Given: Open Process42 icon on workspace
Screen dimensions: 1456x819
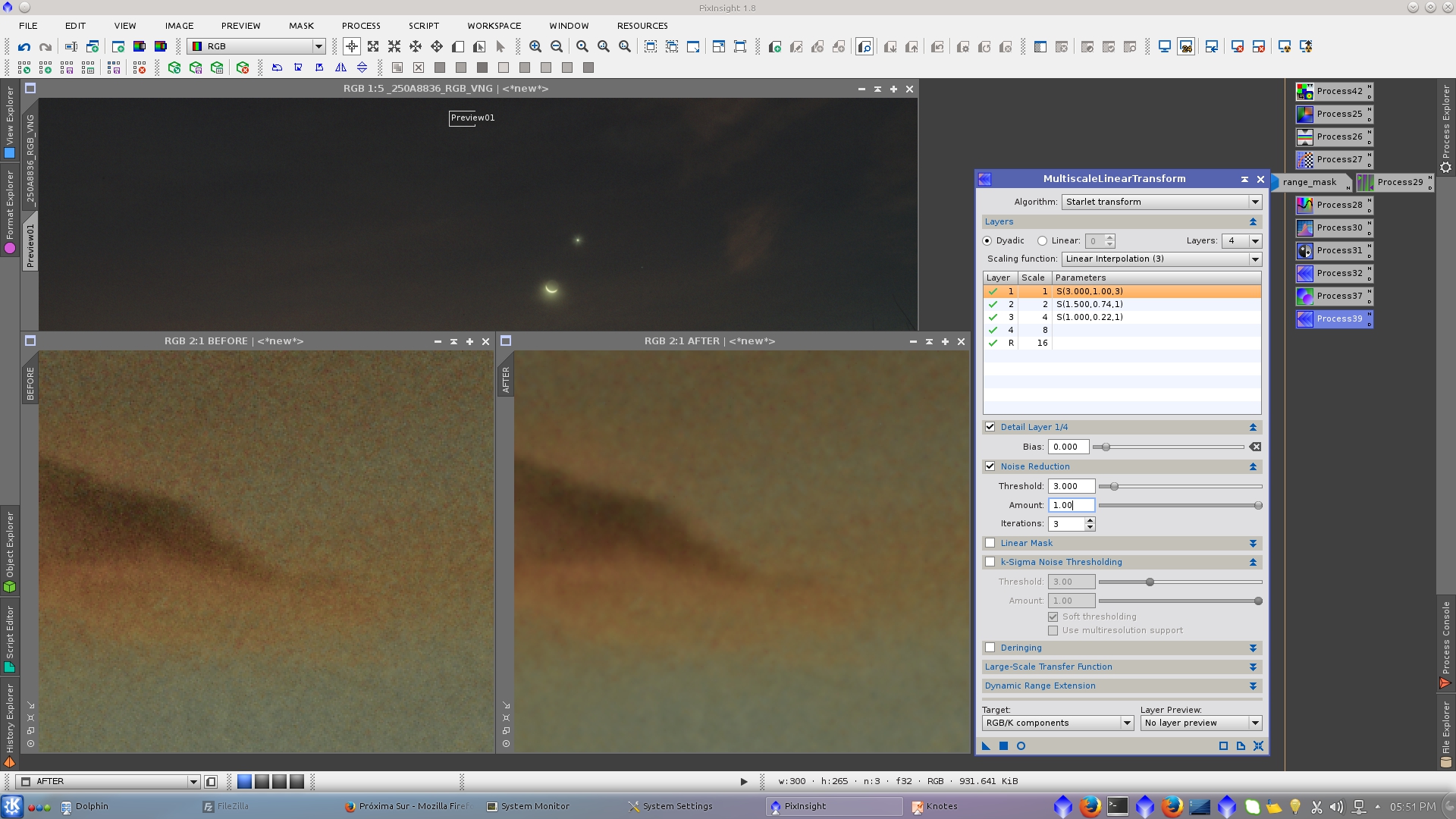Looking at the screenshot, I should pyautogui.click(x=1334, y=91).
